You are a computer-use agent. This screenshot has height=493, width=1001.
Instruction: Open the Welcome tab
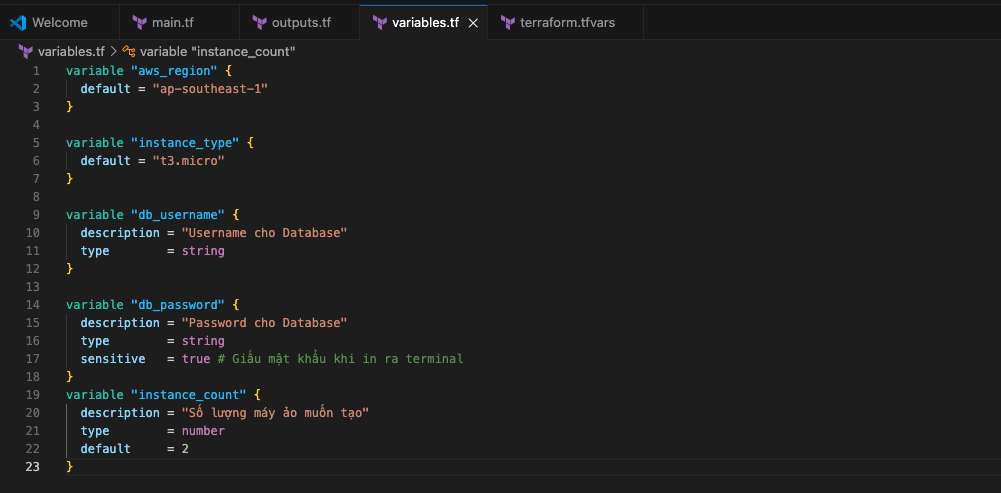click(59, 22)
